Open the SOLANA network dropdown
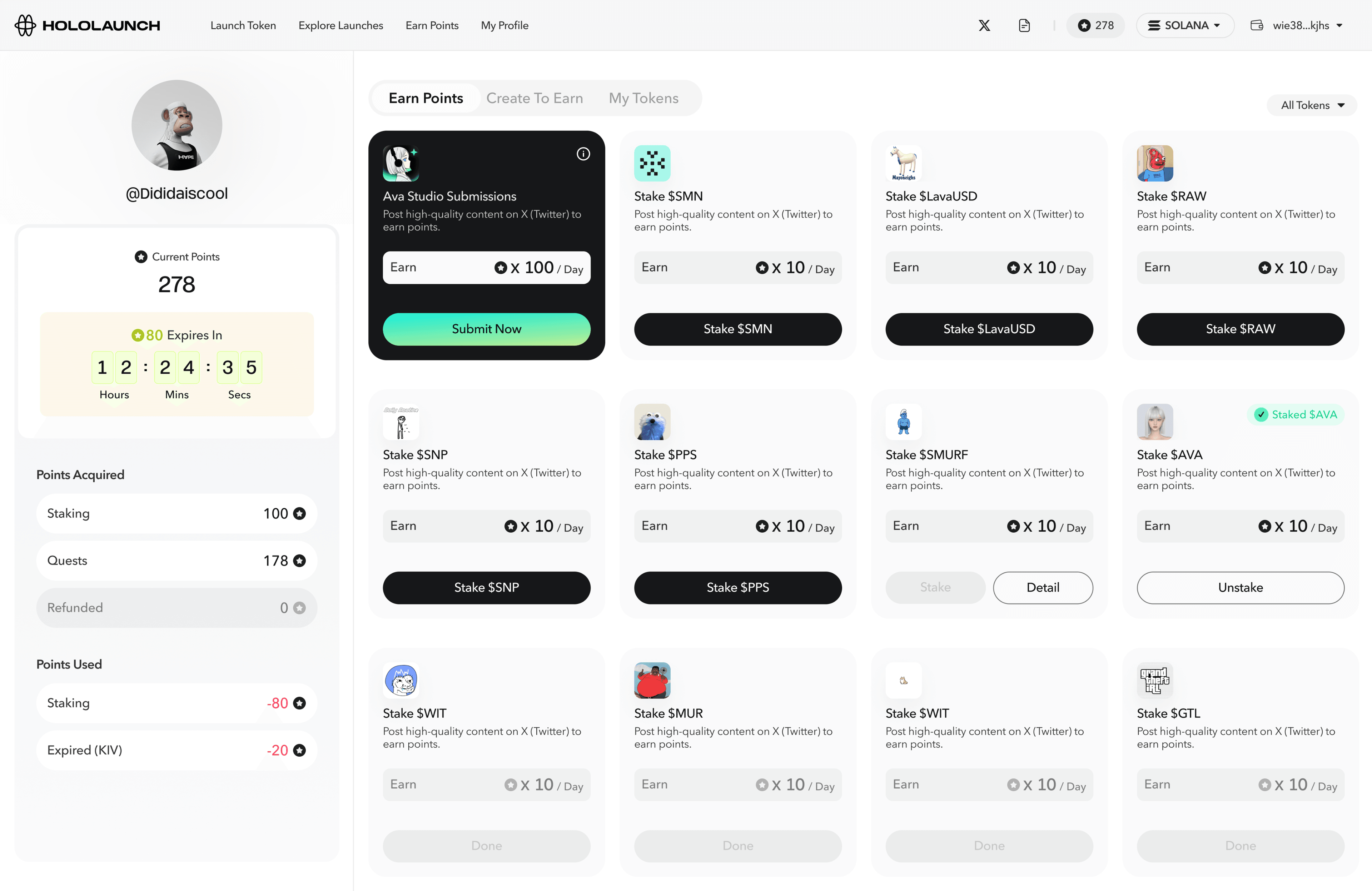Screen dimensions: 1372x891 point(1185,25)
